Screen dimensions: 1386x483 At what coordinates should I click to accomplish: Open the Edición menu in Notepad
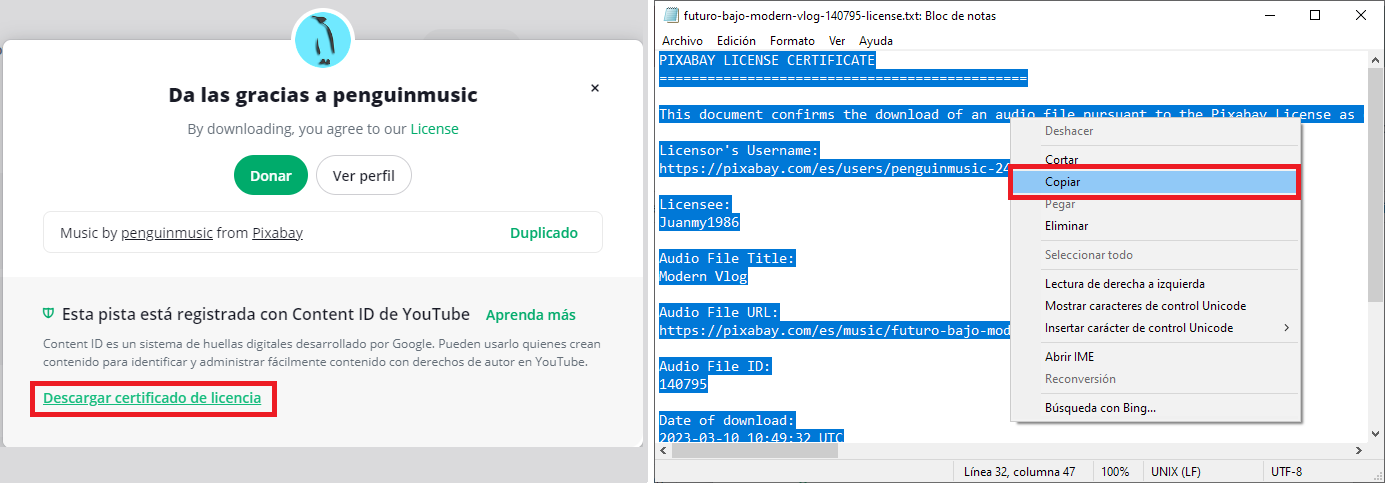point(736,41)
